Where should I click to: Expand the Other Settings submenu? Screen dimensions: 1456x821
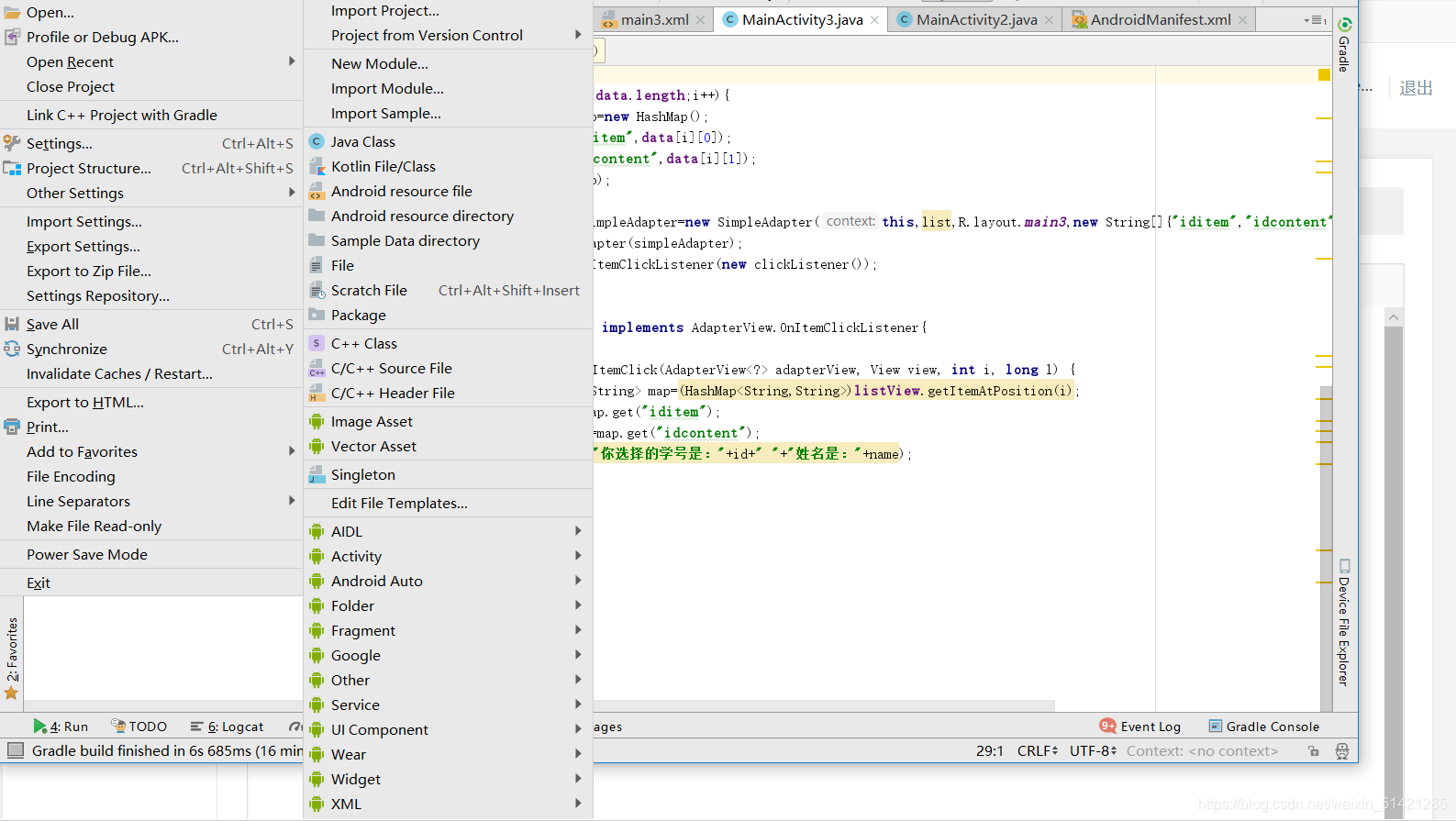click(x=151, y=193)
